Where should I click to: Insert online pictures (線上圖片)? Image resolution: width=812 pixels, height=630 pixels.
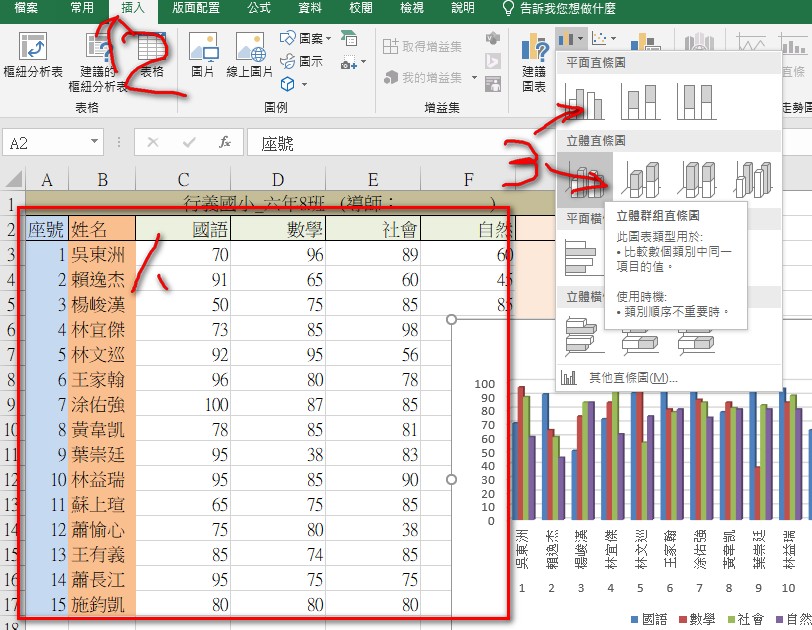250,55
